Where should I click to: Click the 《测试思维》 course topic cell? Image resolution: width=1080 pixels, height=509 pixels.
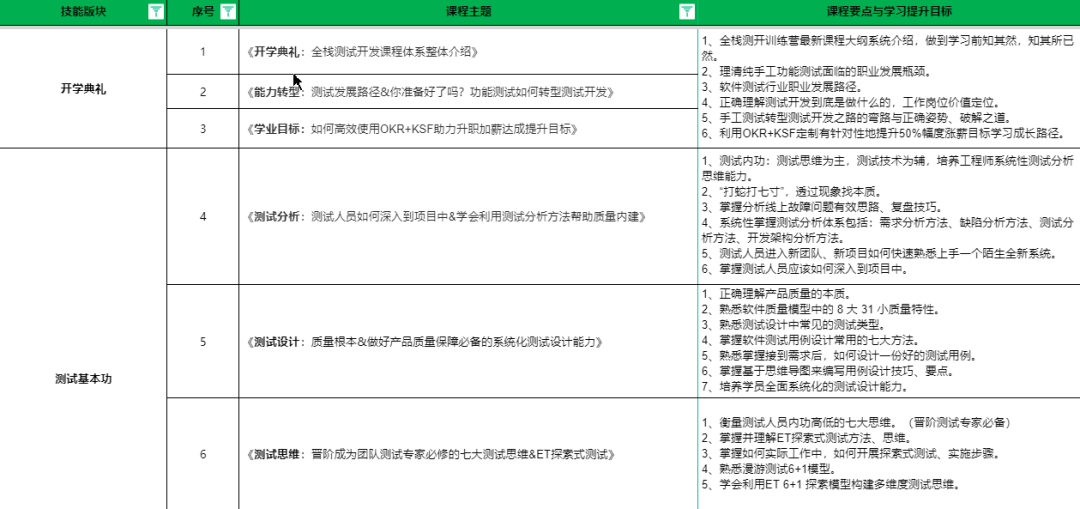click(468, 454)
